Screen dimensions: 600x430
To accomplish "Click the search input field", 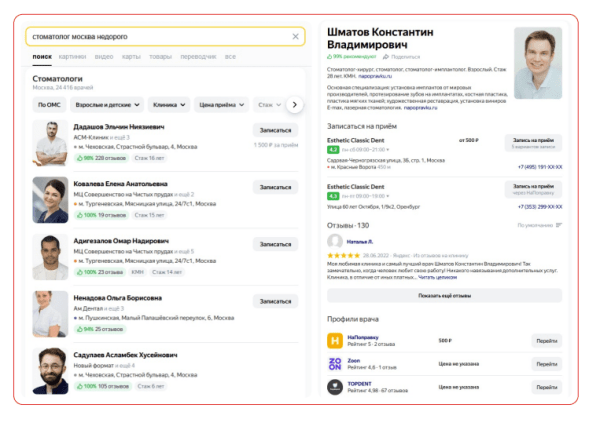I will 160,37.
